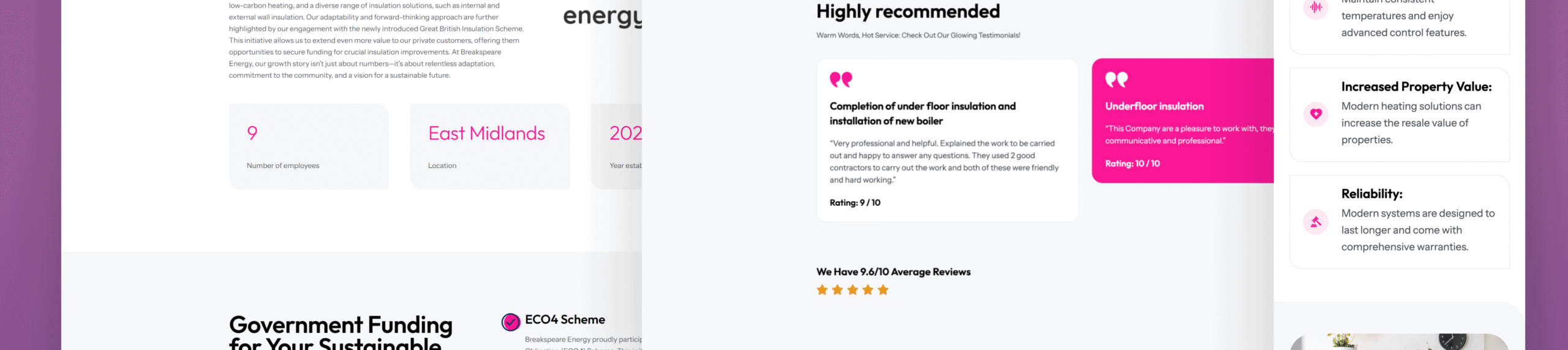Click the ECO4 Scheme checkmark icon
The image size is (1568, 350).
point(510,322)
